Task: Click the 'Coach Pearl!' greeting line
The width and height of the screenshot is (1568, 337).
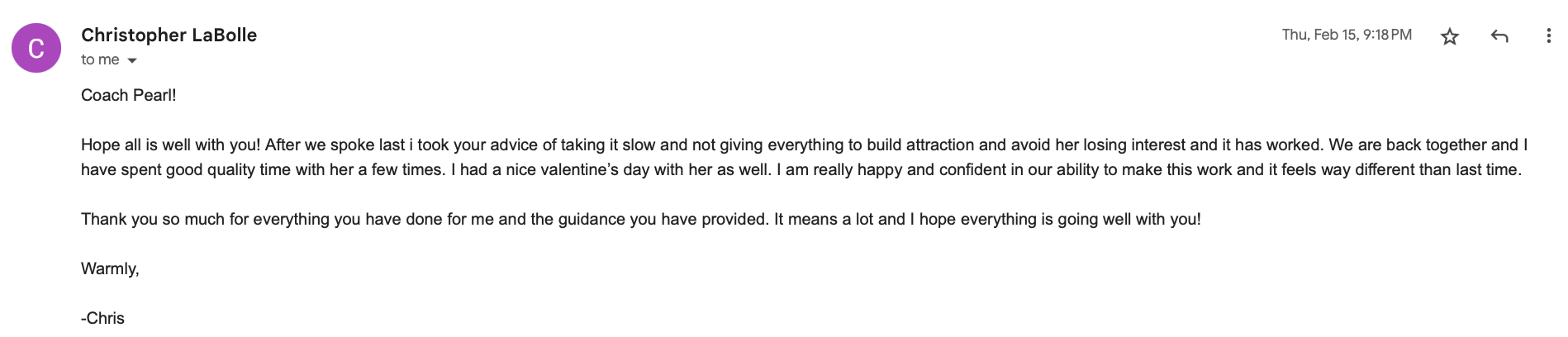Action: (x=129, y=95)
